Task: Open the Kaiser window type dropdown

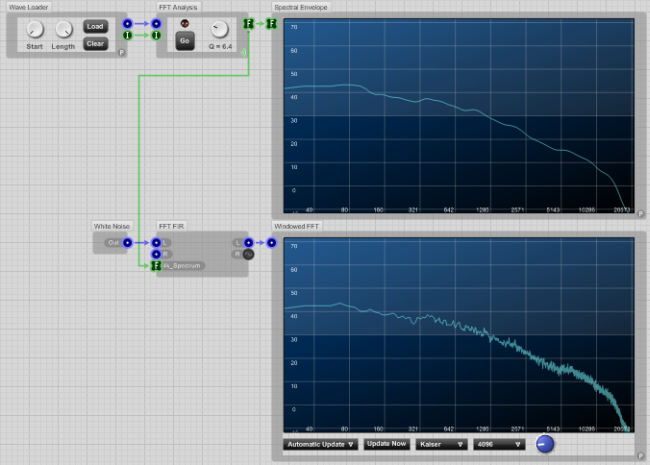Action: tap(441, 443)
